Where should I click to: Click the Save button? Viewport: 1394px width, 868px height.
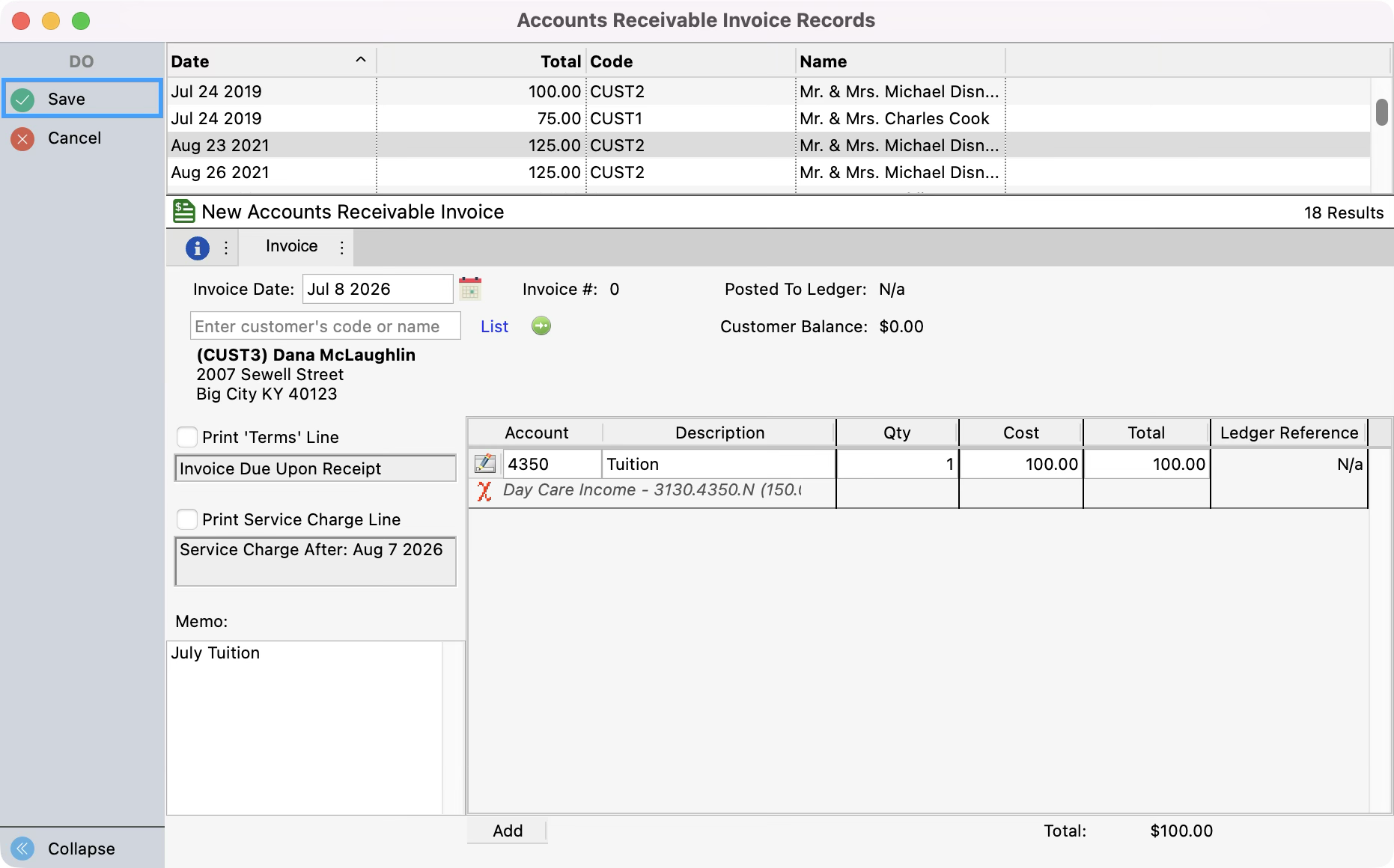pos(82,99)
